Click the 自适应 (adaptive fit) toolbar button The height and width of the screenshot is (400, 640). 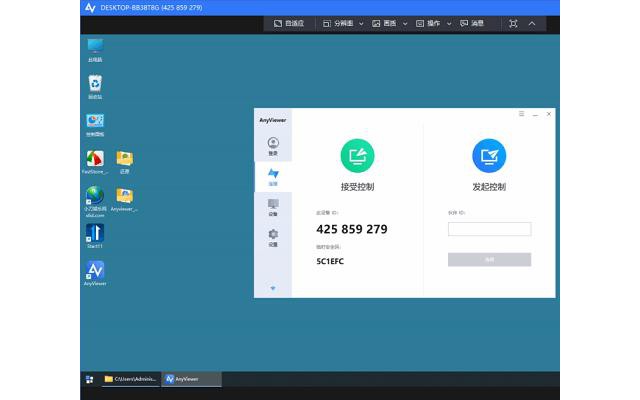tap(289, 24)
